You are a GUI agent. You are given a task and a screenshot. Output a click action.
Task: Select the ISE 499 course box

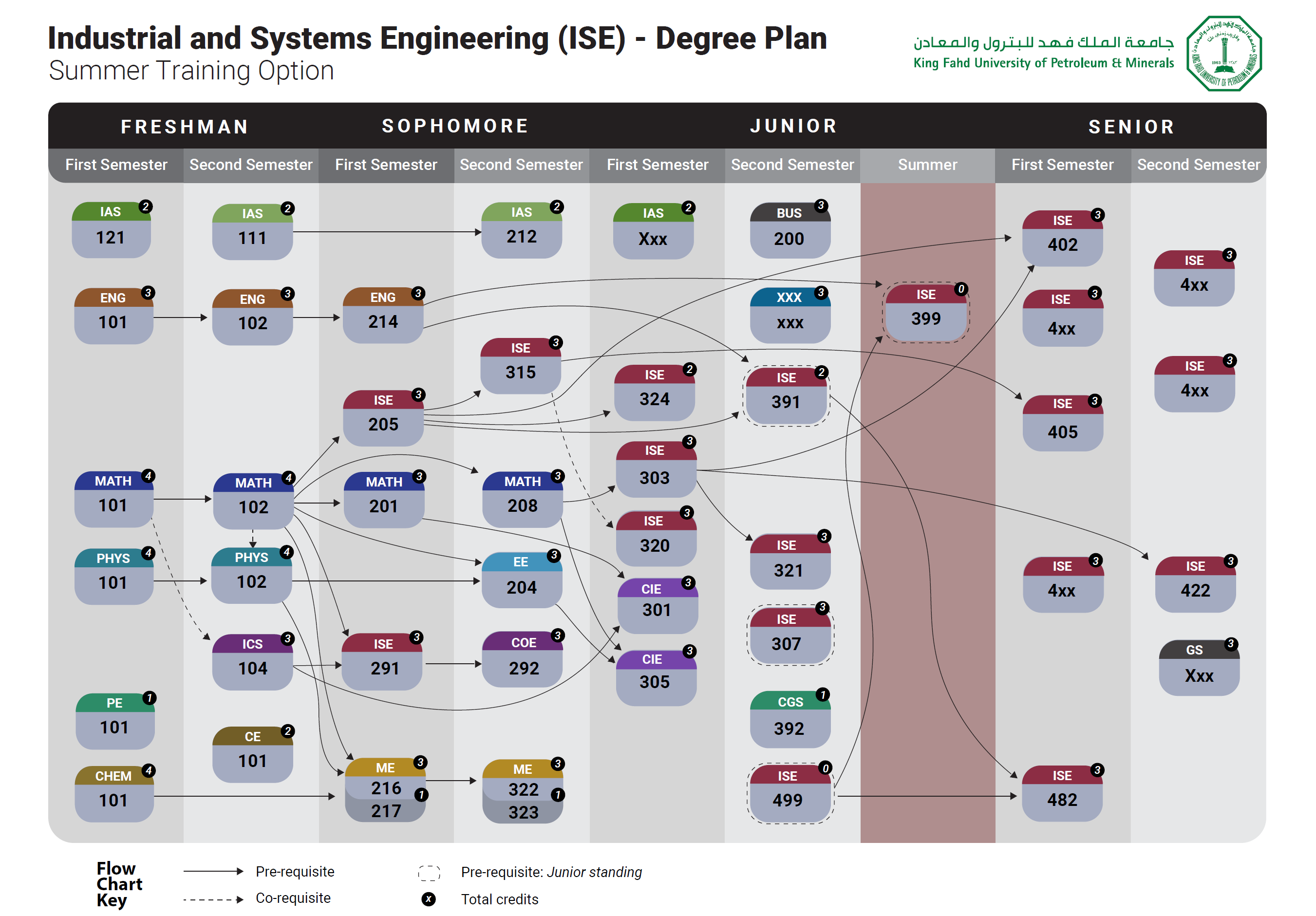tap(790, 793)
